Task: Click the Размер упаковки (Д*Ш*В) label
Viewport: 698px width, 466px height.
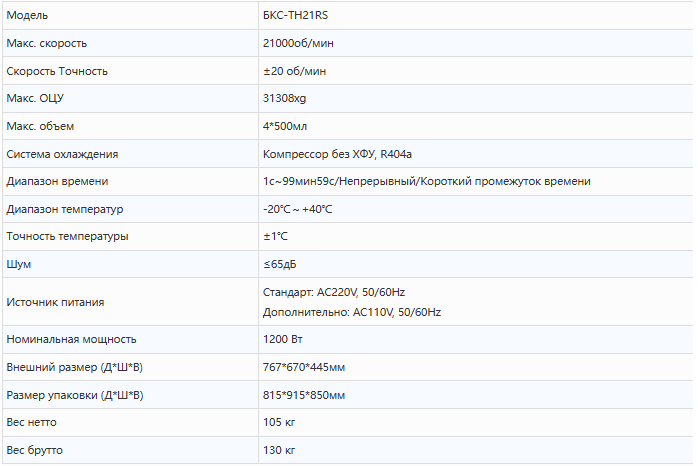Action: click(x=74, y=395)
